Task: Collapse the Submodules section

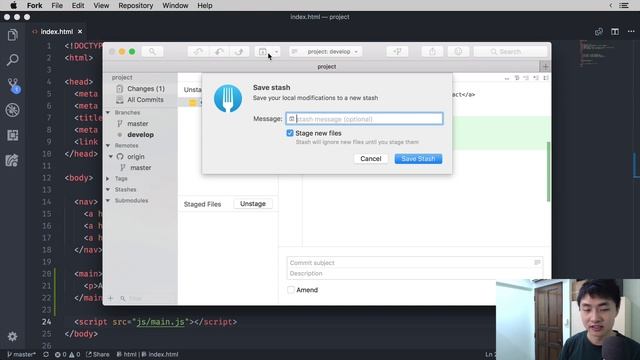Action: pyautogui.click(x=108, y=200)
